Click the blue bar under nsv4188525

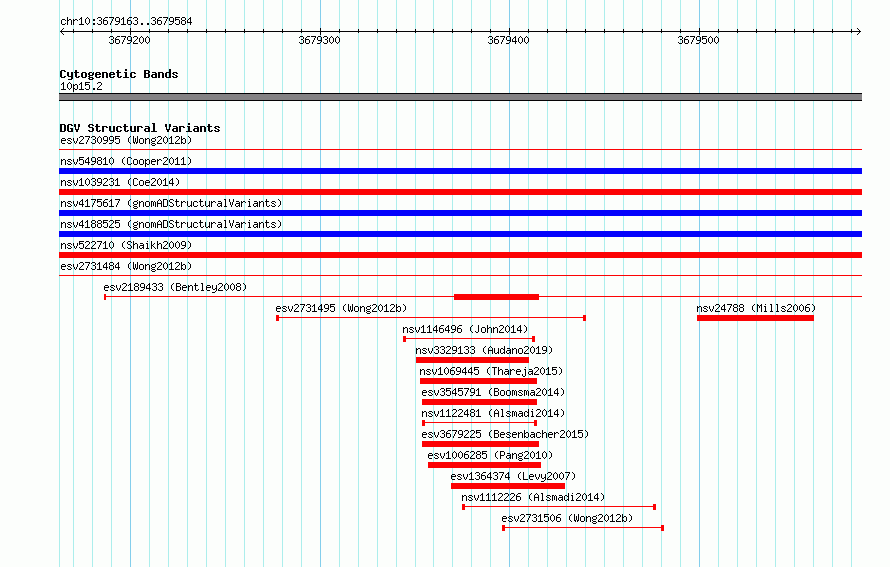pyautogui.click(x=460, y=234)
